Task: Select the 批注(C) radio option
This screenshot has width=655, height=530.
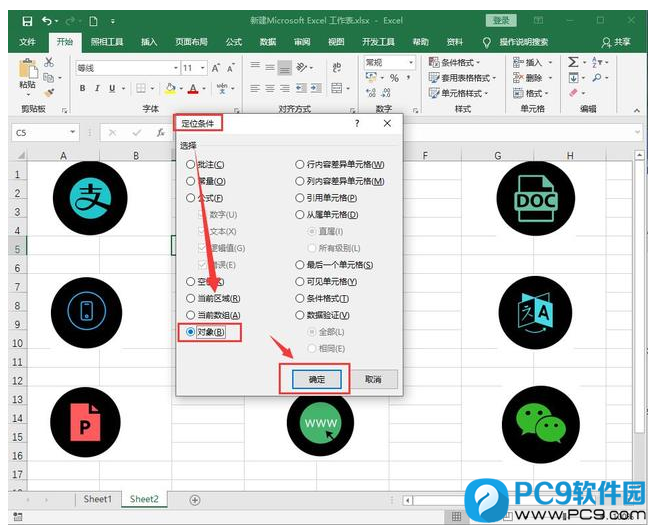Action: [205, 165]
